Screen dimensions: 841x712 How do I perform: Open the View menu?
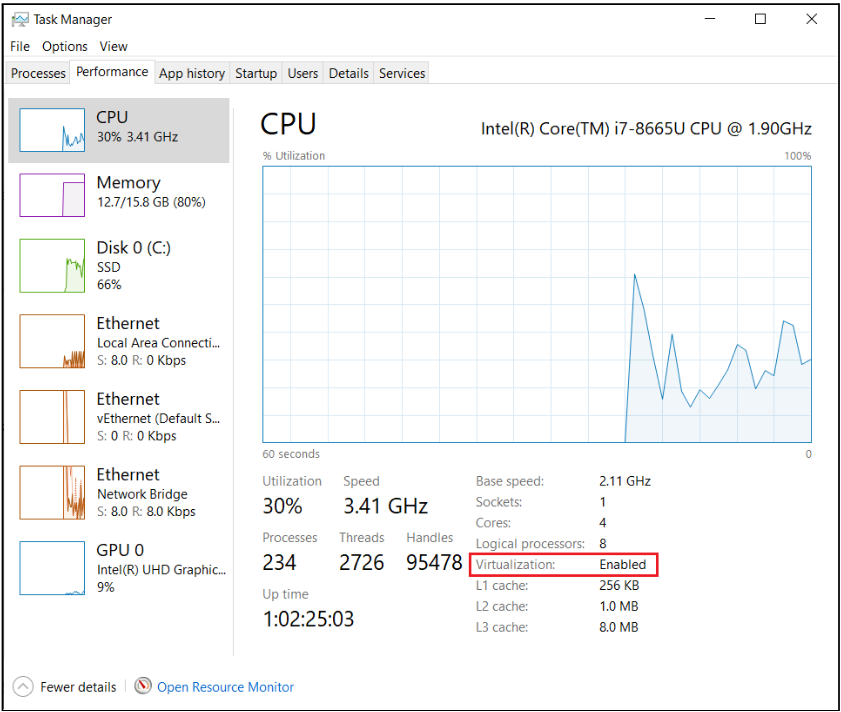pos(113,46)
